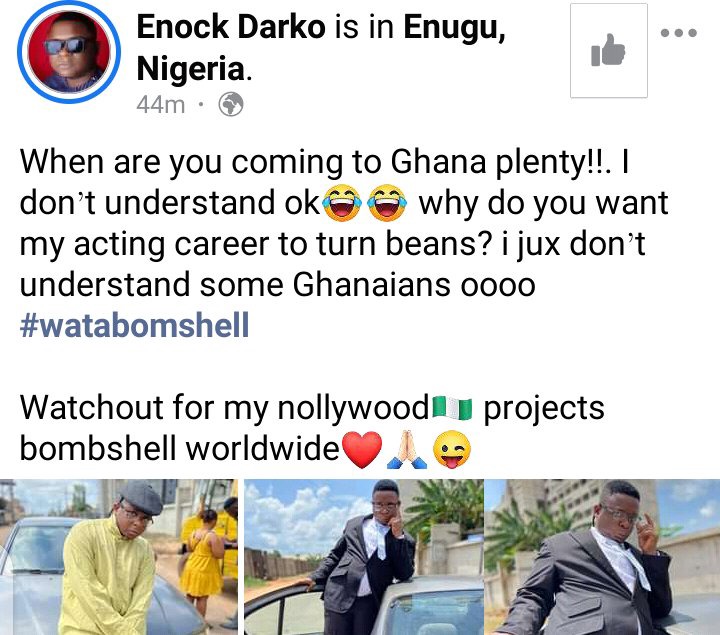
Task: Click the Watchout for my nollywood paragraph
Action: point(312,428)
